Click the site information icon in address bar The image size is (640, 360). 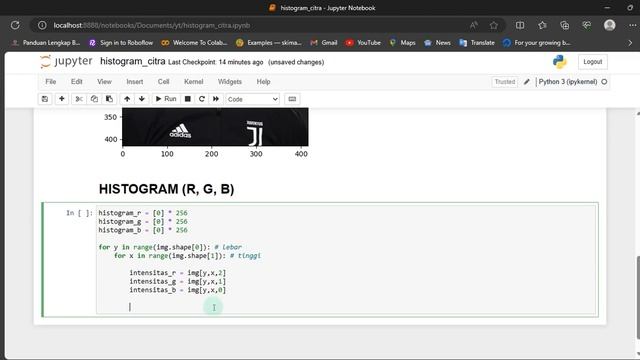(42, 25)
